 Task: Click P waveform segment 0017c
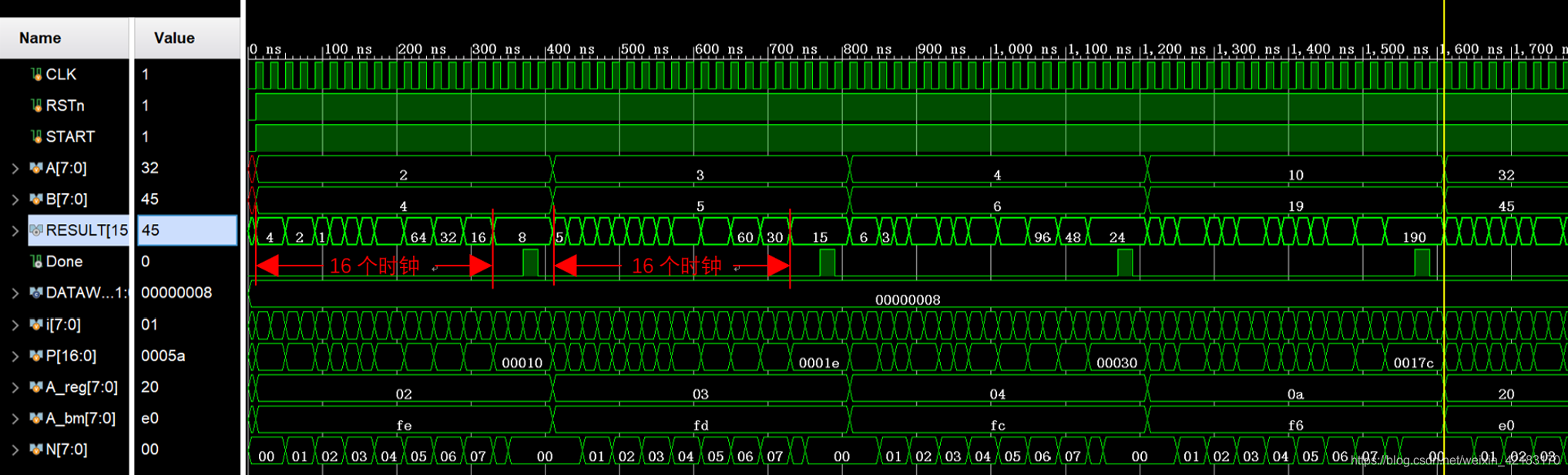click(1414, 356)
